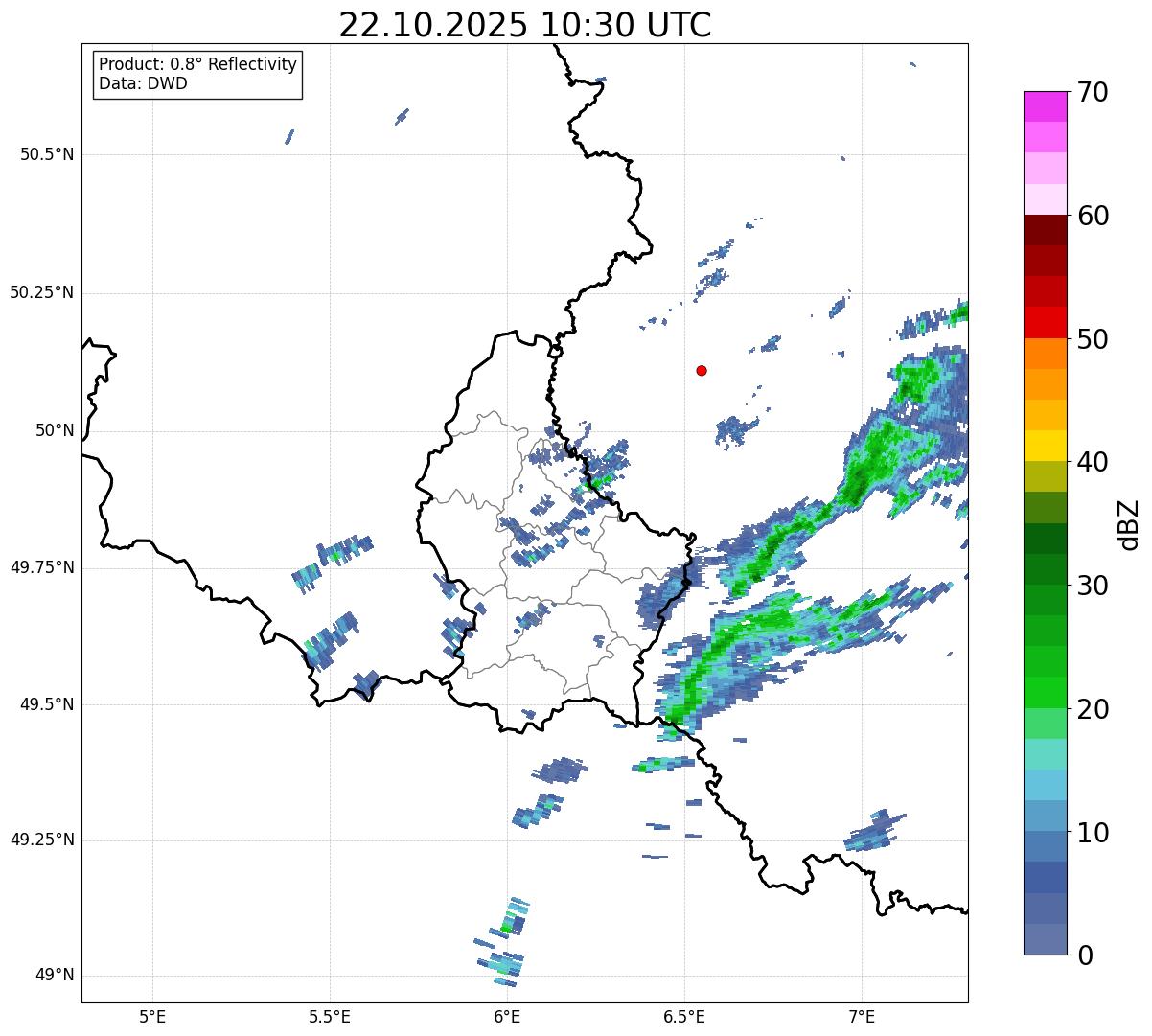
Task: Click the colorbar tick label 60
Action: point(1093,216)
